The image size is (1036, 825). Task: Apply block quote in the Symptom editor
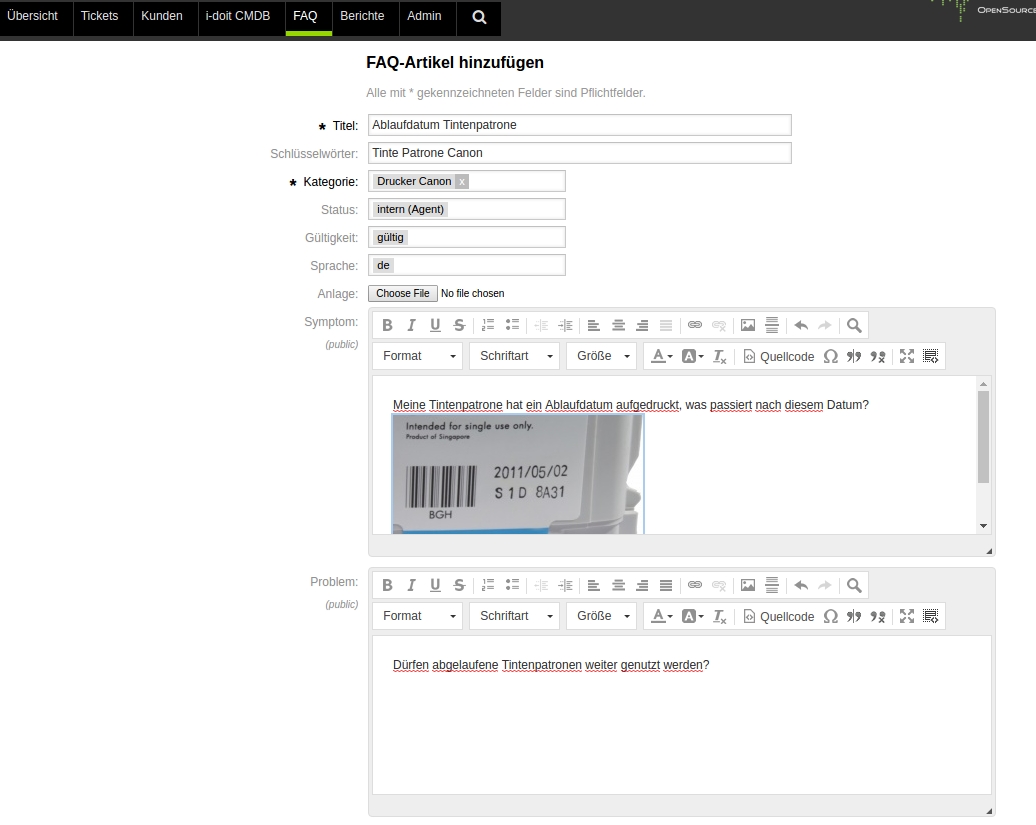tap(854, 356)
